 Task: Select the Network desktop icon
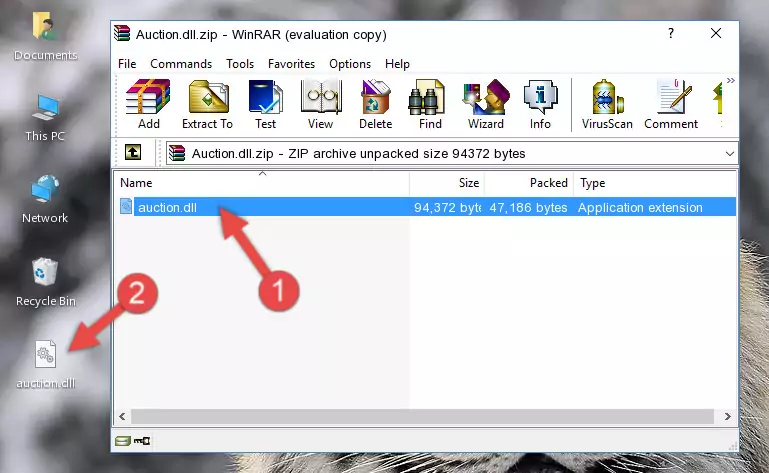point(45,199)
